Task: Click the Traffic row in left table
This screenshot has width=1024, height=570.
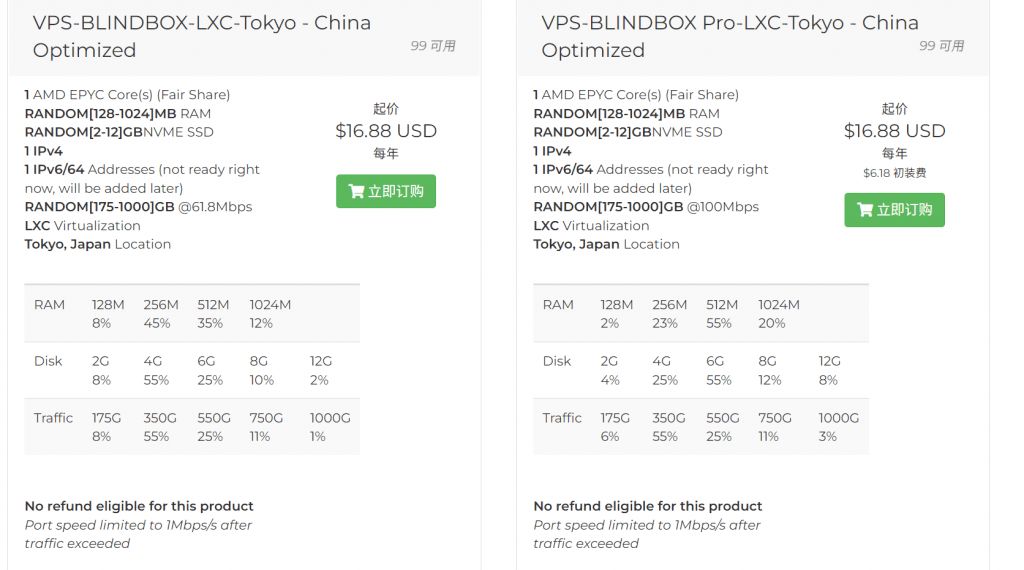Action: pos(192,426)
